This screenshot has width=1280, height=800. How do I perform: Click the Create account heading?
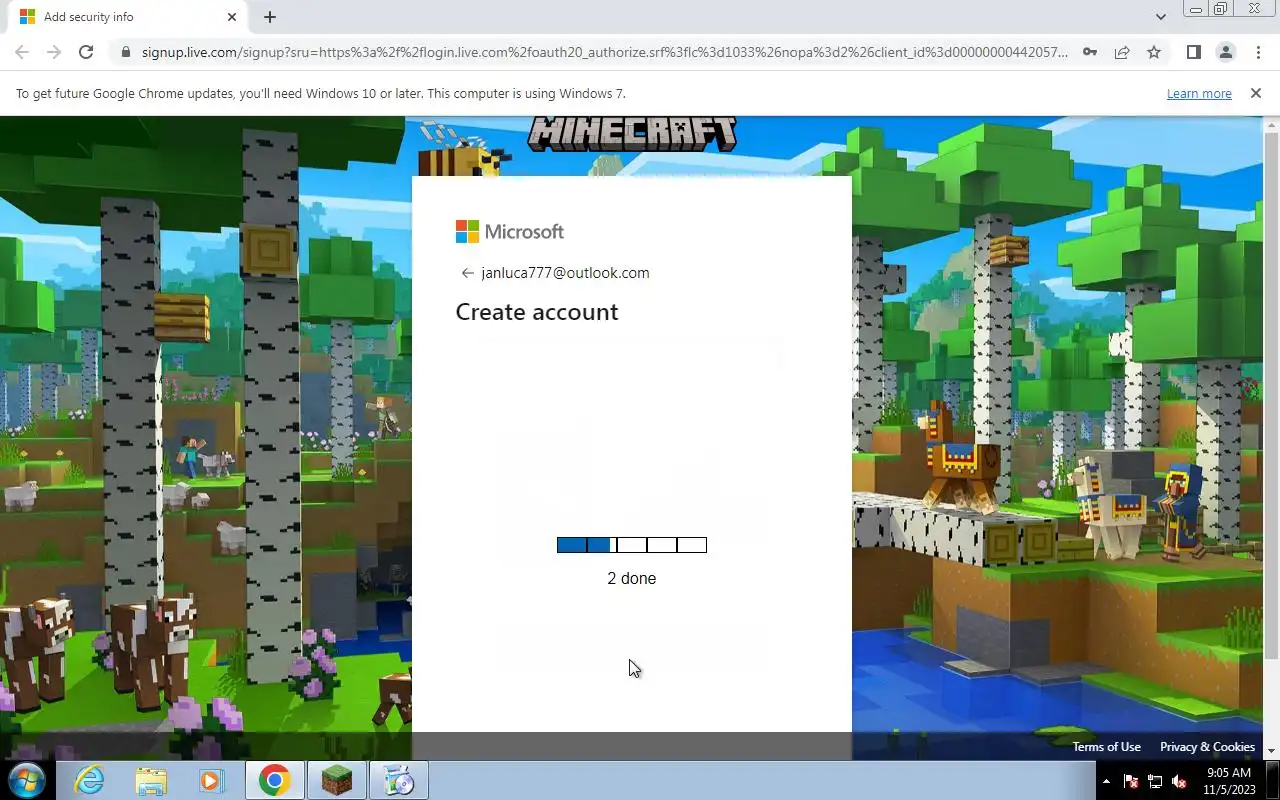pos(537,312)
